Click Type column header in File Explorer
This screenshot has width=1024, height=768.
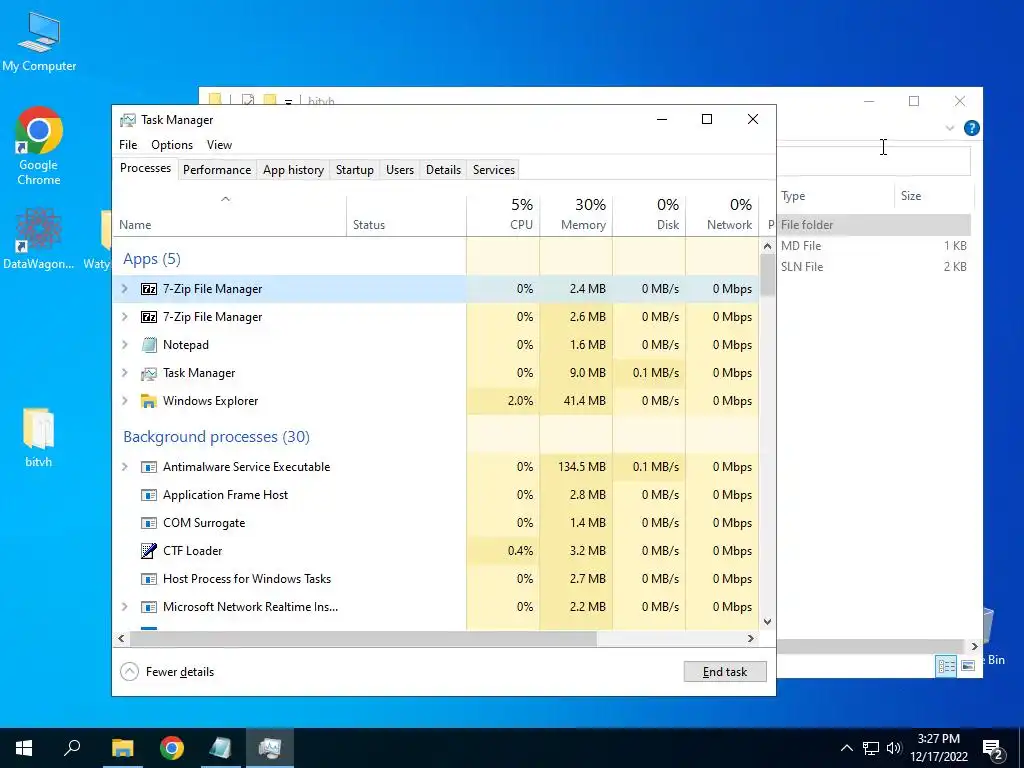click(835, 196)
